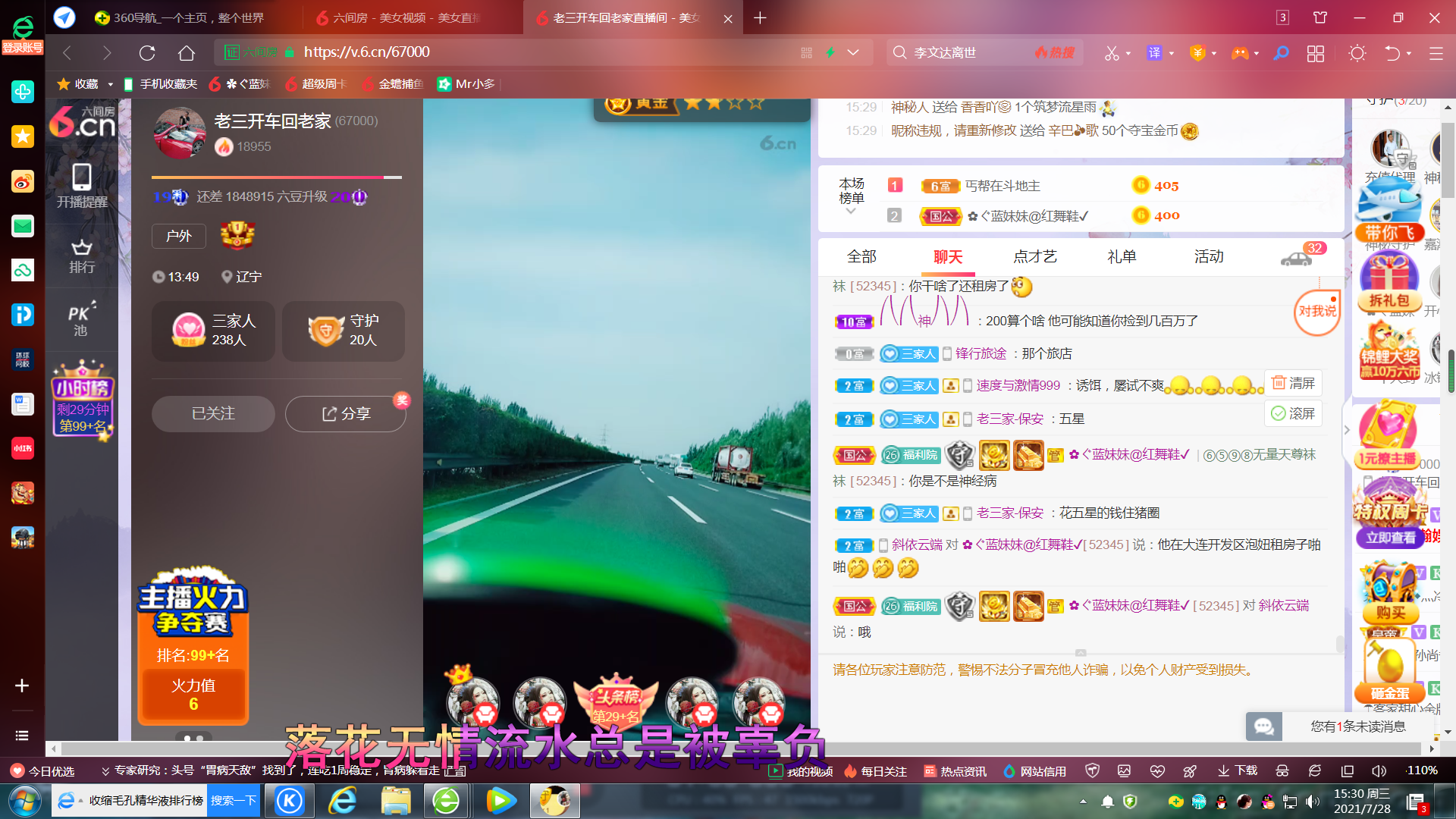Expand 本场榜单 ranking list chevron

click(851, 212)
